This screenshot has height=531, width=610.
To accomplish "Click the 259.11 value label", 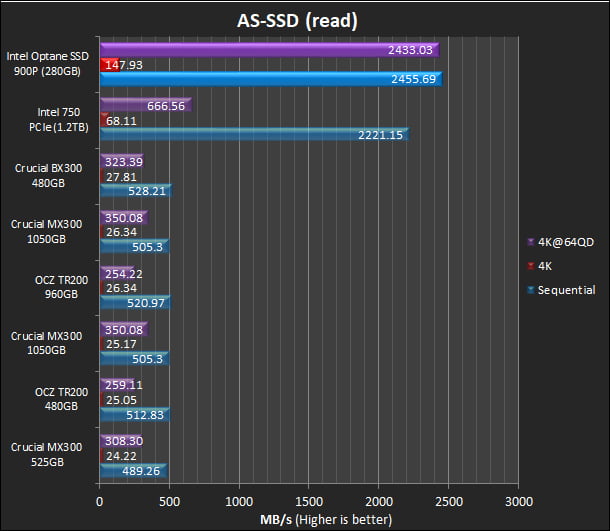I will pos(124,385).
